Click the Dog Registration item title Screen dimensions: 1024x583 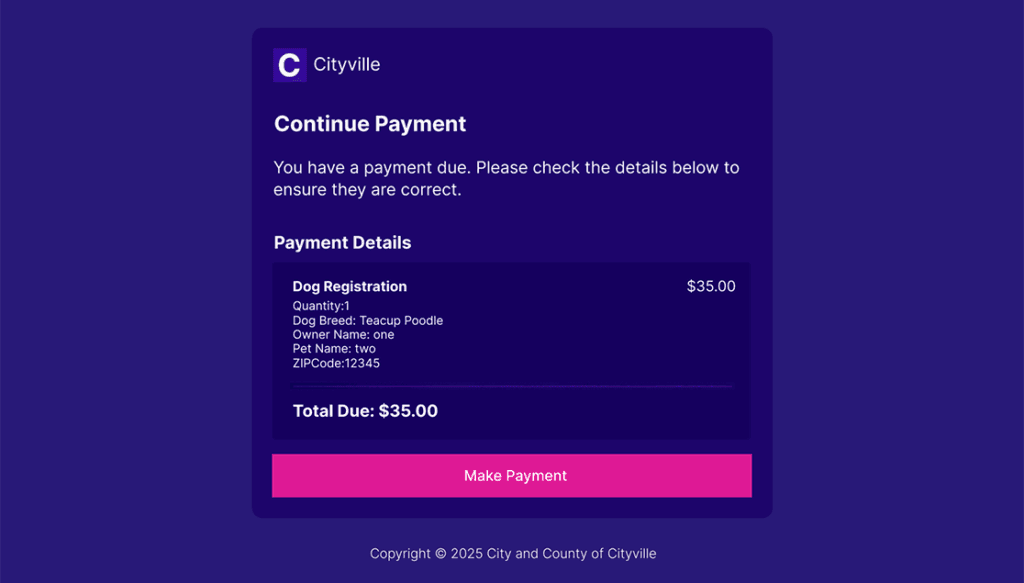point(349,287)
